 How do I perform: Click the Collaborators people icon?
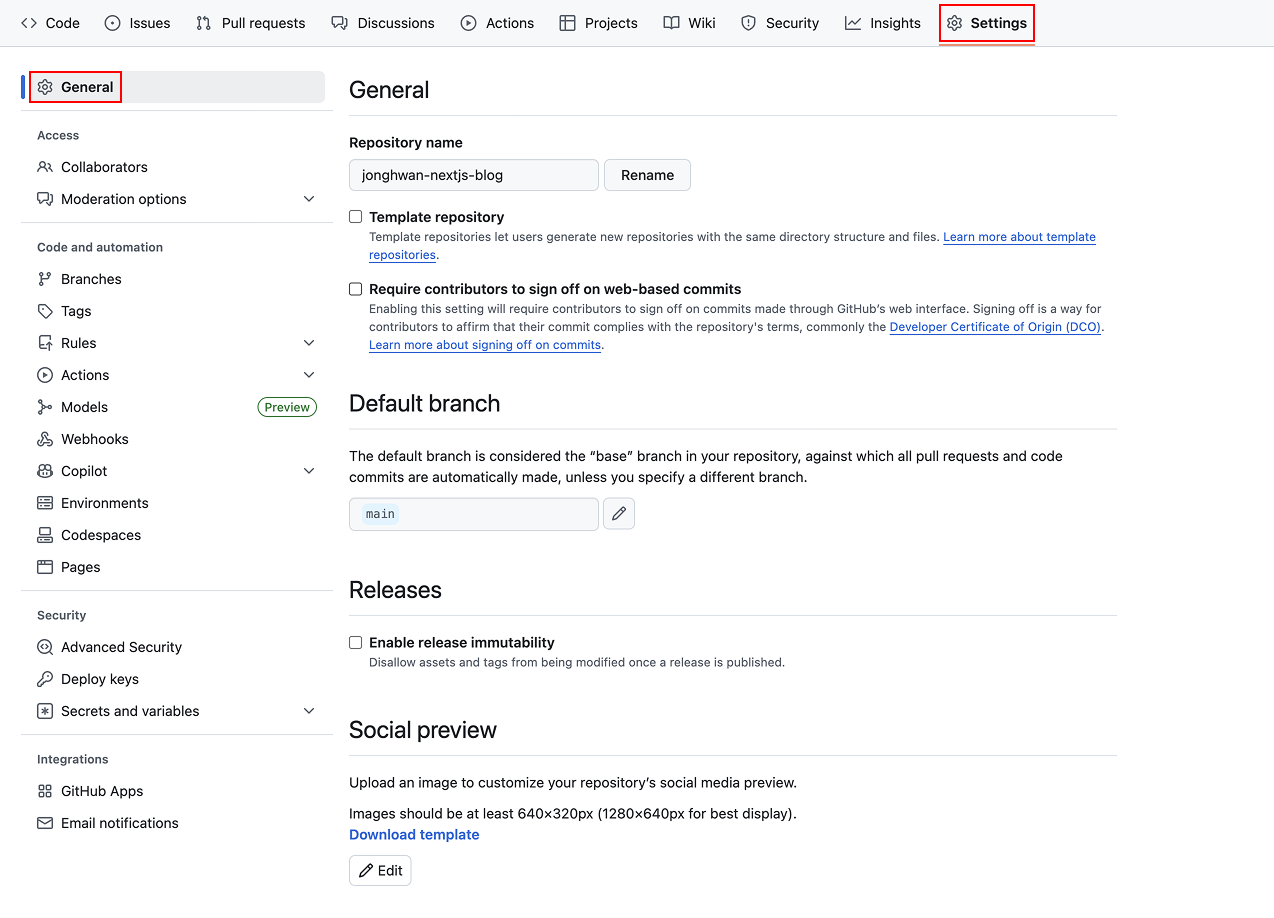coord(45,167)
